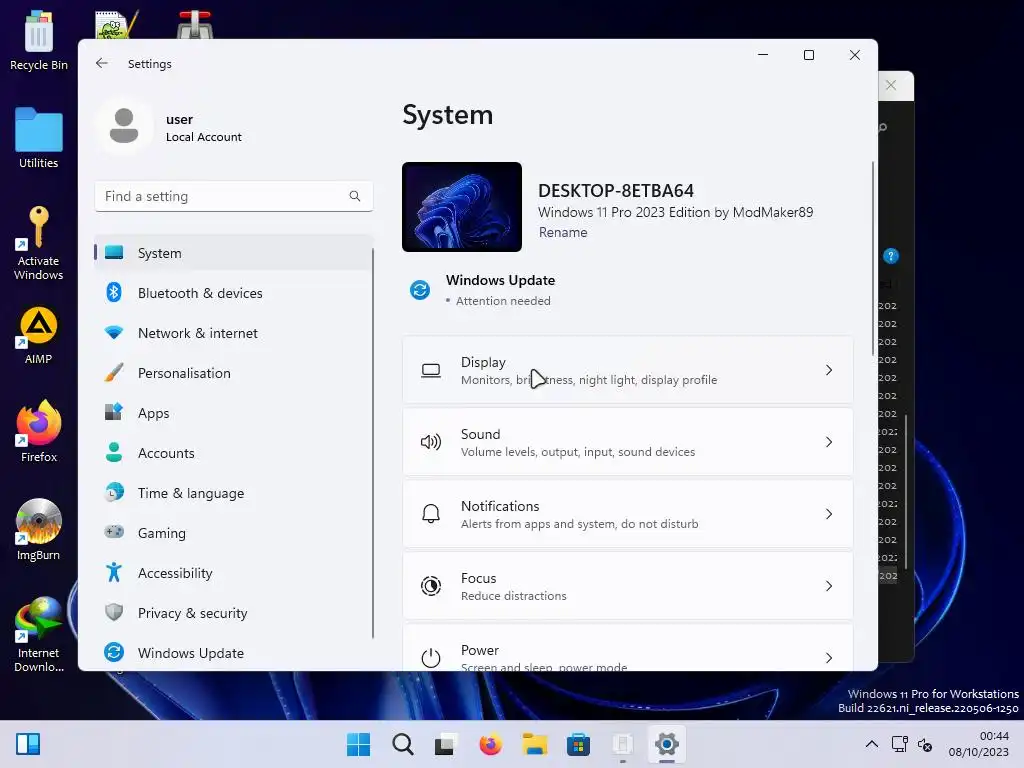Viewport: 1024px width, 768px height.
Task: Click the Settings content vertical scrollbar
Action: coord(872,259)
